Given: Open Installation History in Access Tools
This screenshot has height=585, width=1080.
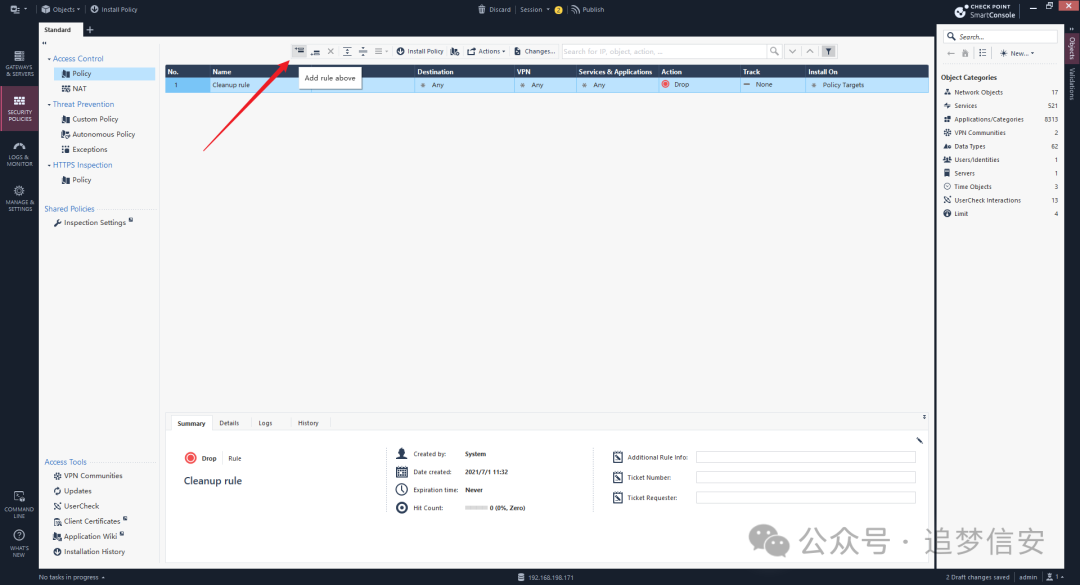Looking at the screenshot, I should pos(89,552).
